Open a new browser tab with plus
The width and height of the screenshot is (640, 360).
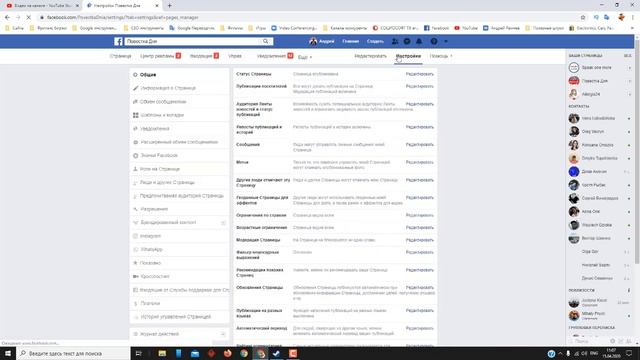pyautogui.click(x=169, y=6)
